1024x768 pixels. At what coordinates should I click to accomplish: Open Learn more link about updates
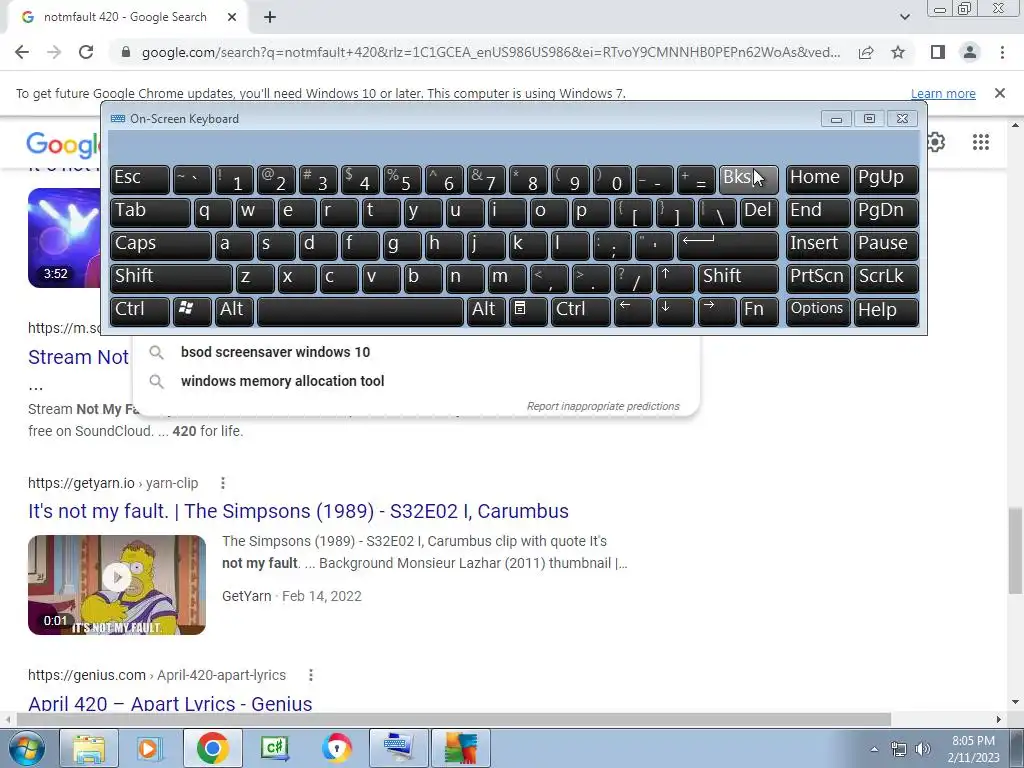tap(943, 93)
